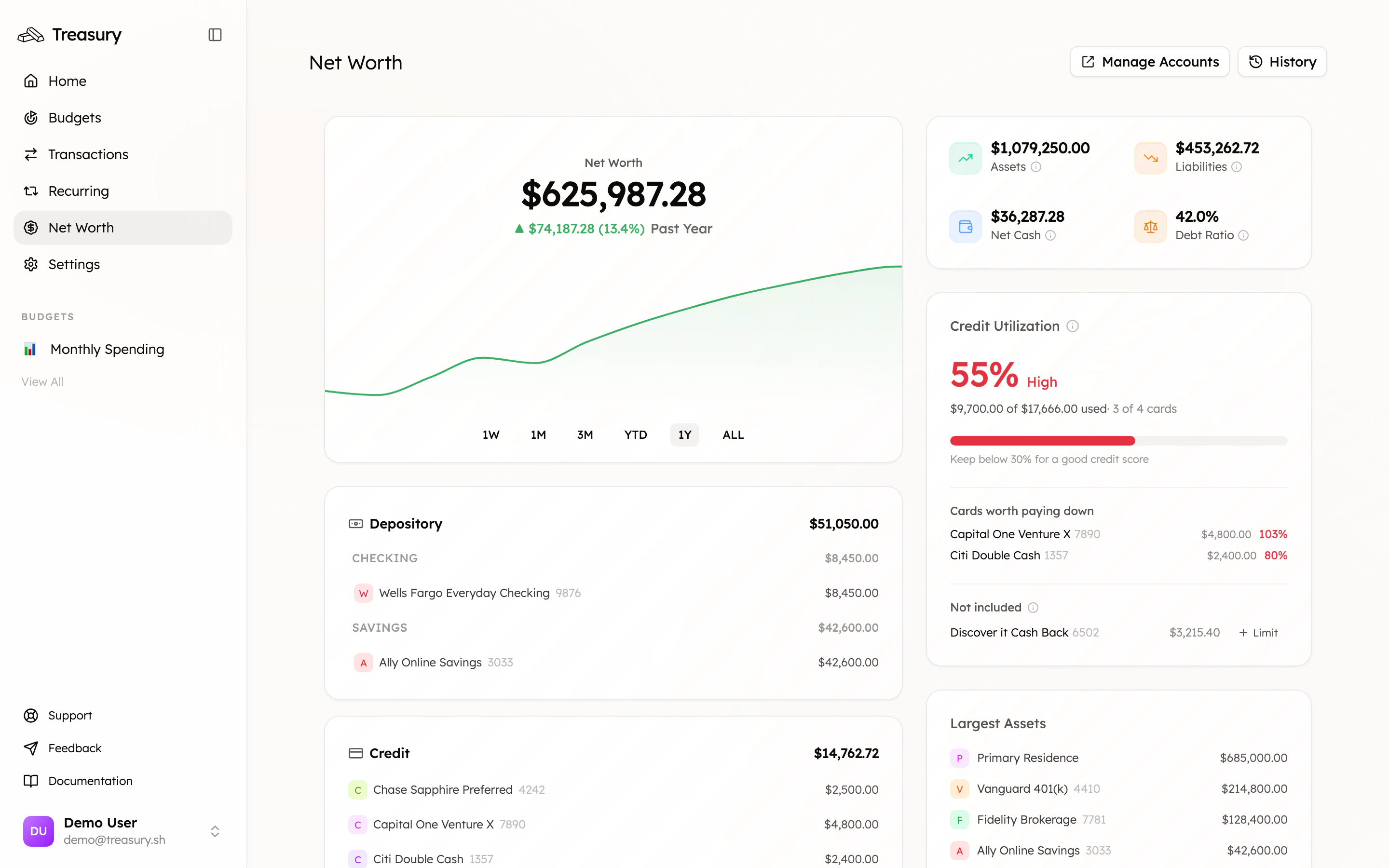Click the Documentation book icon
The width and height of the screenshot is (1389, 868).
(31, 781)
